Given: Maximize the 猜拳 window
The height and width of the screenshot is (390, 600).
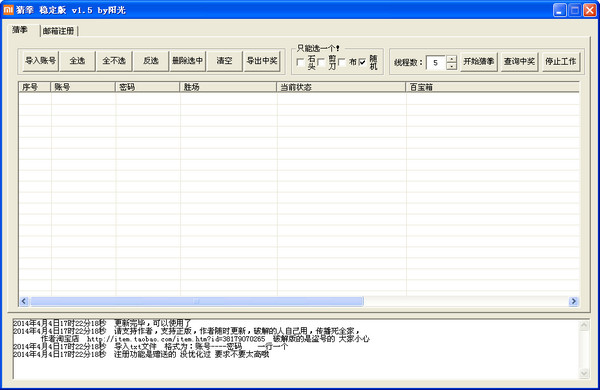Looking at the screenshot, I should [x=574, y=10].
